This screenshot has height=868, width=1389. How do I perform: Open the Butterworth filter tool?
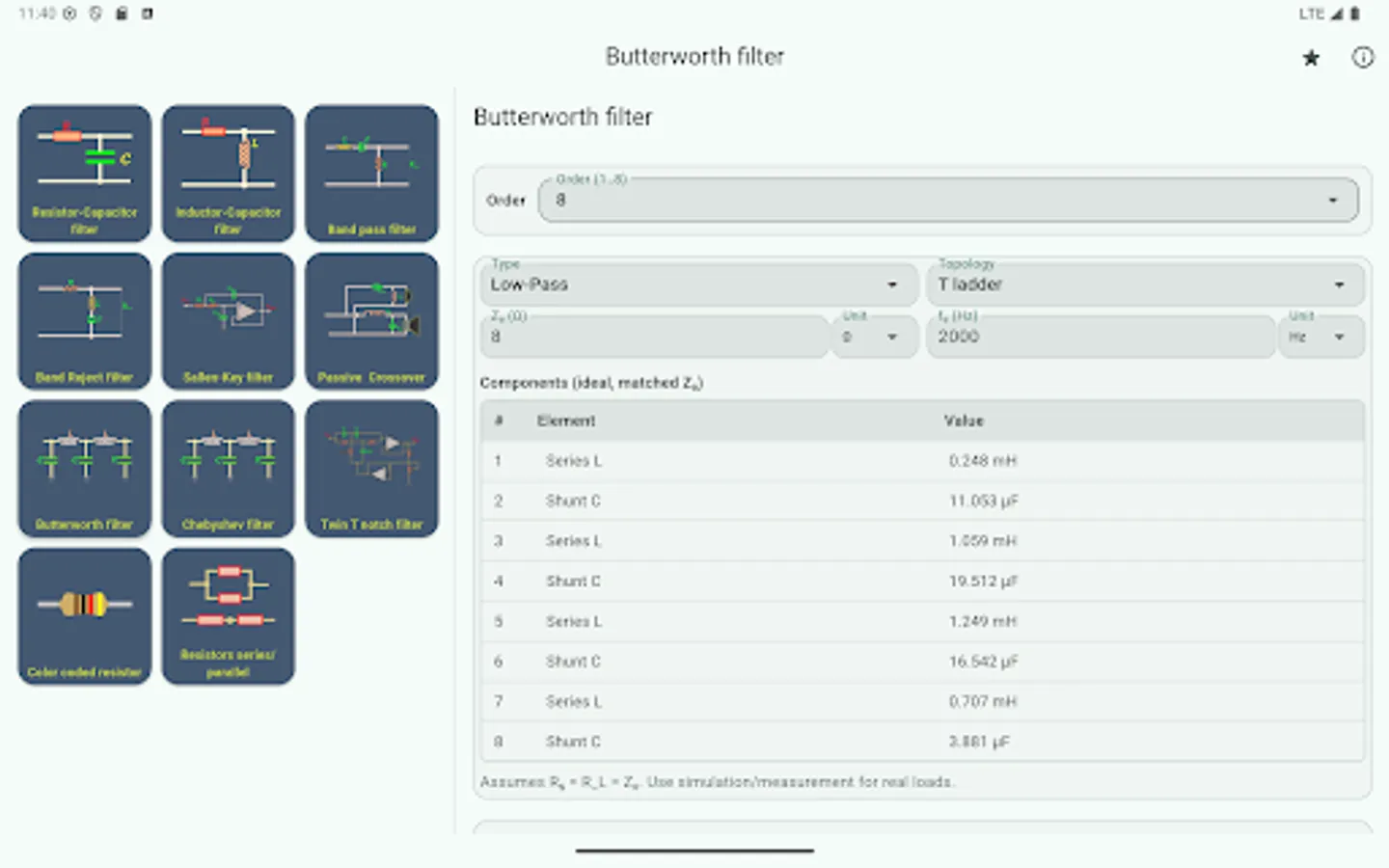84,469
